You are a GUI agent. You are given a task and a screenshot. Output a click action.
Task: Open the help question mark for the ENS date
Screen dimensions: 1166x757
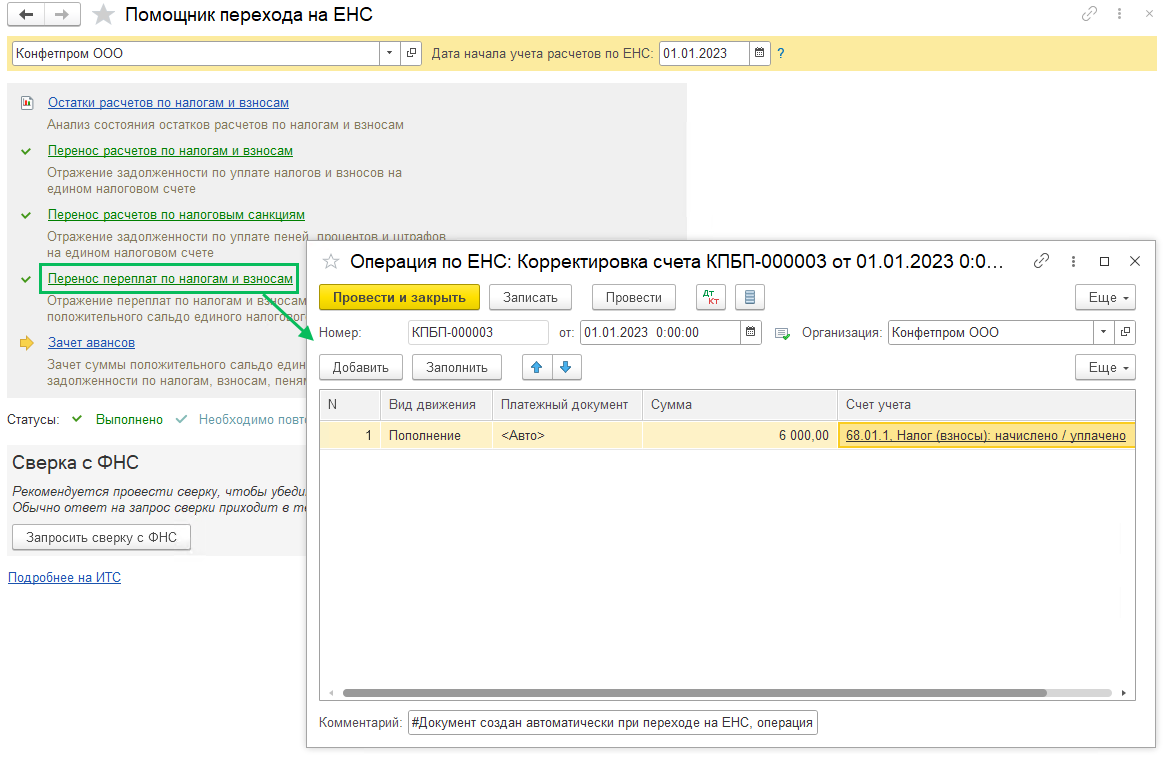pyautogui.click(x=781, y=53)
